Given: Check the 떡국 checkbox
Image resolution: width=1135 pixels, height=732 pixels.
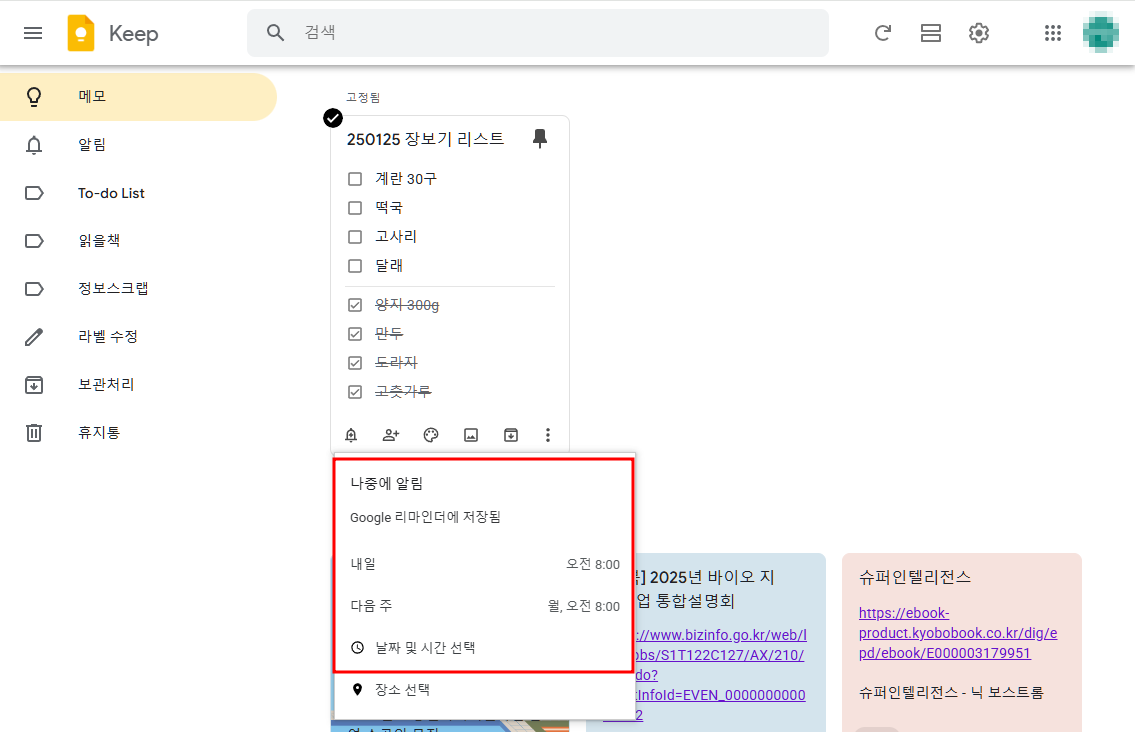Looking at the screenshot, I should click(355, 207).
